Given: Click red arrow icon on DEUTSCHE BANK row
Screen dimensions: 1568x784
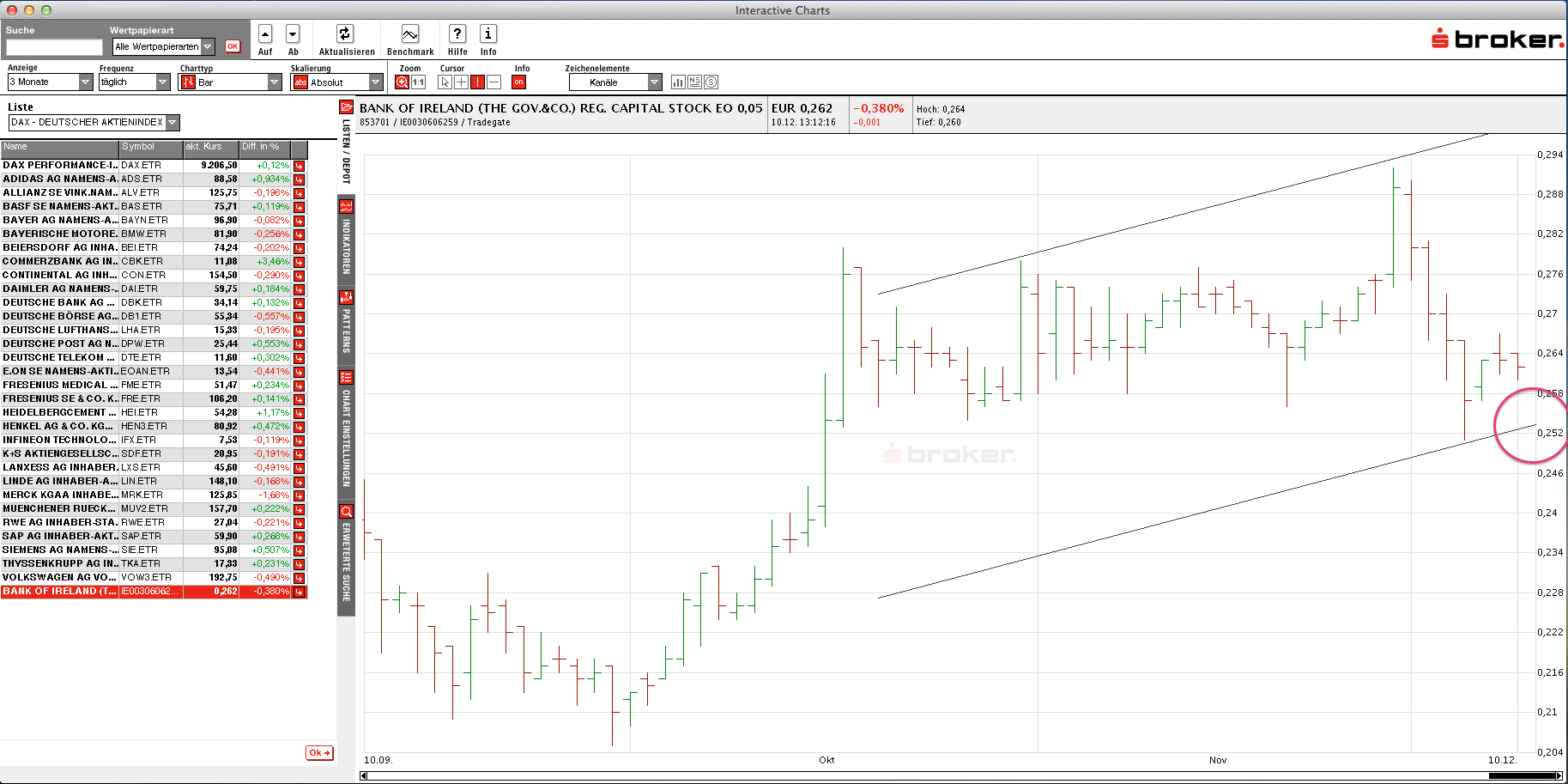Looking at the screenshot, I should [x=299, y=303].
